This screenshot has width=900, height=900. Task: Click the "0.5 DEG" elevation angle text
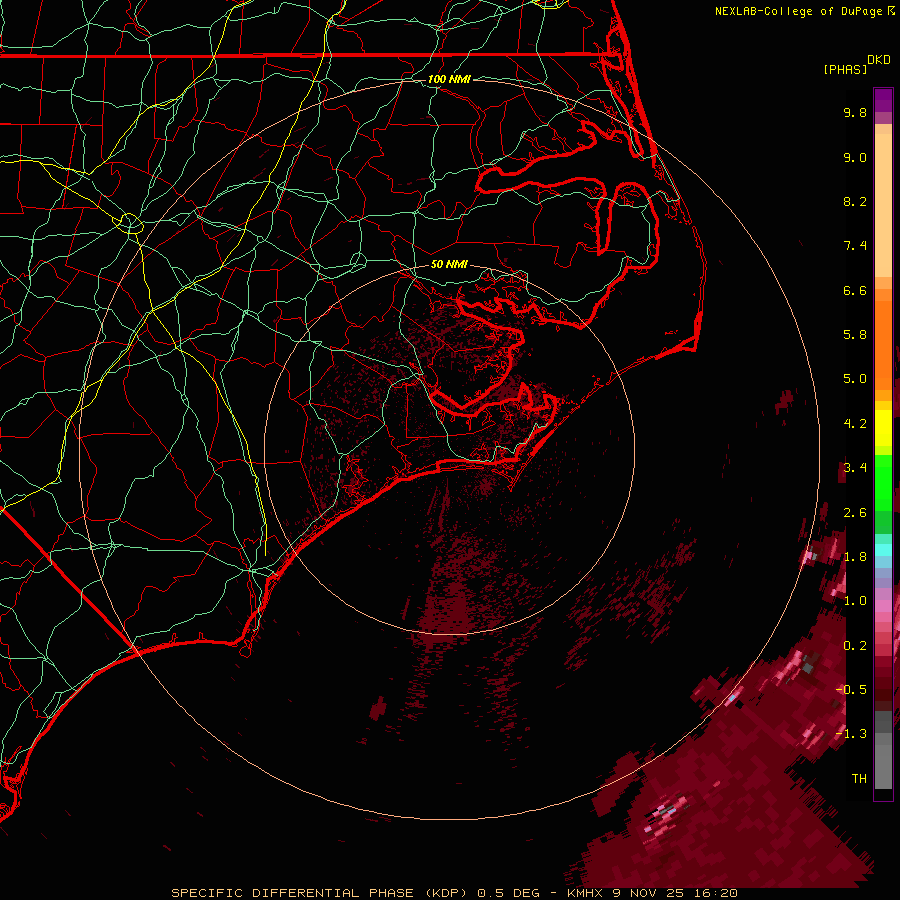coord(509,893)
